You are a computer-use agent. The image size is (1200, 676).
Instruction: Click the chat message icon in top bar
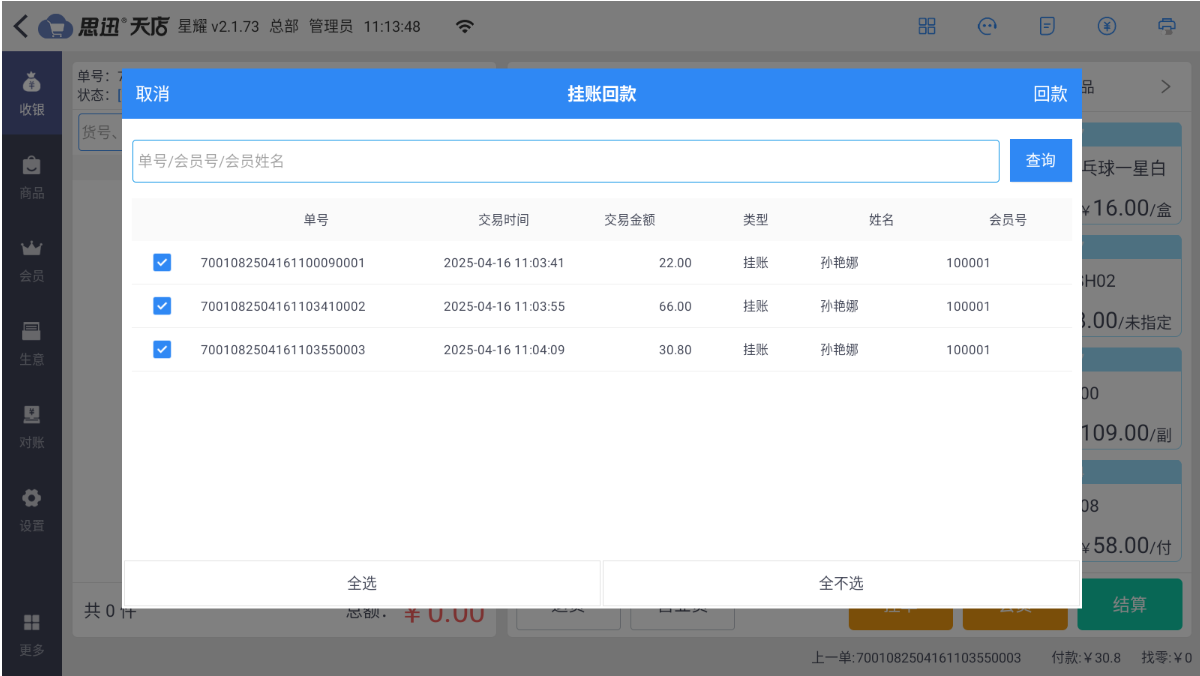click(987, 27)
